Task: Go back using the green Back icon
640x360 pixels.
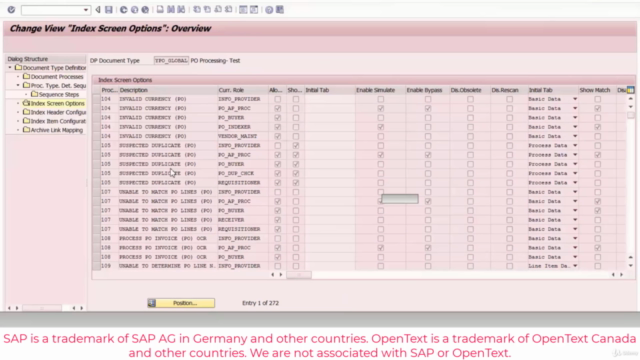Action: pyautogui.click(x=123, y=9)
